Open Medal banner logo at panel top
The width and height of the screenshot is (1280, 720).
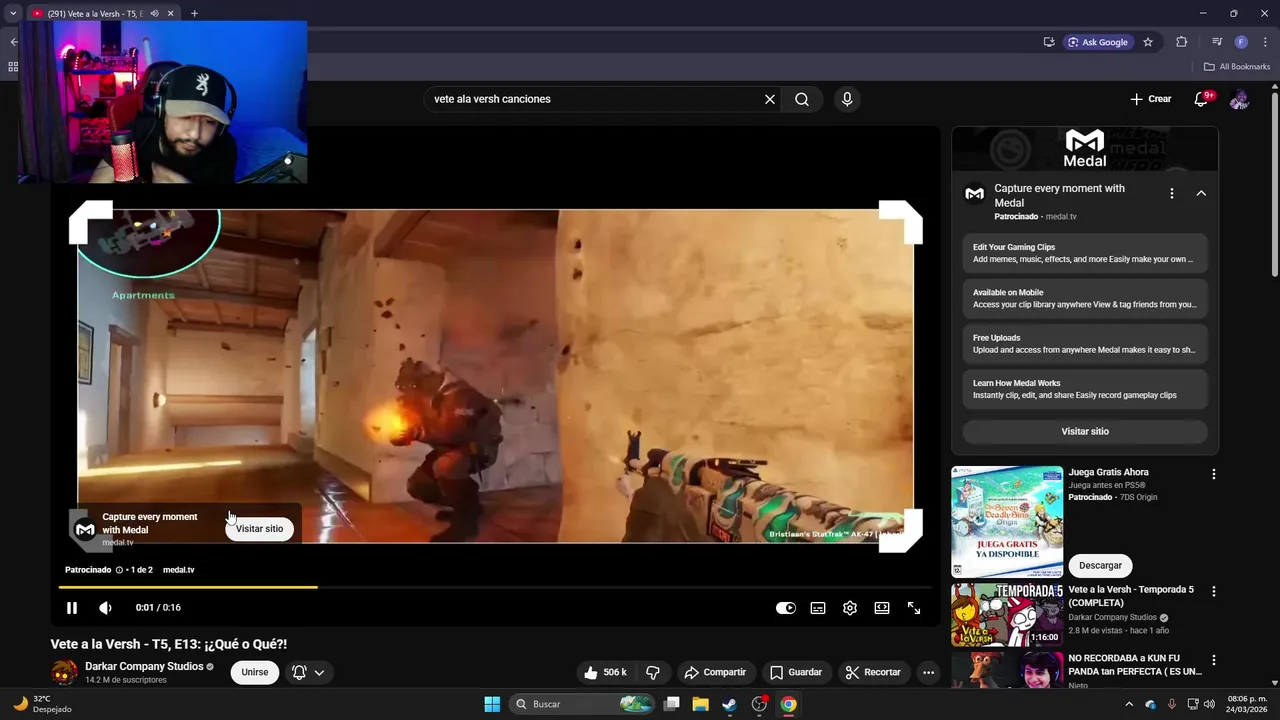1085,148
